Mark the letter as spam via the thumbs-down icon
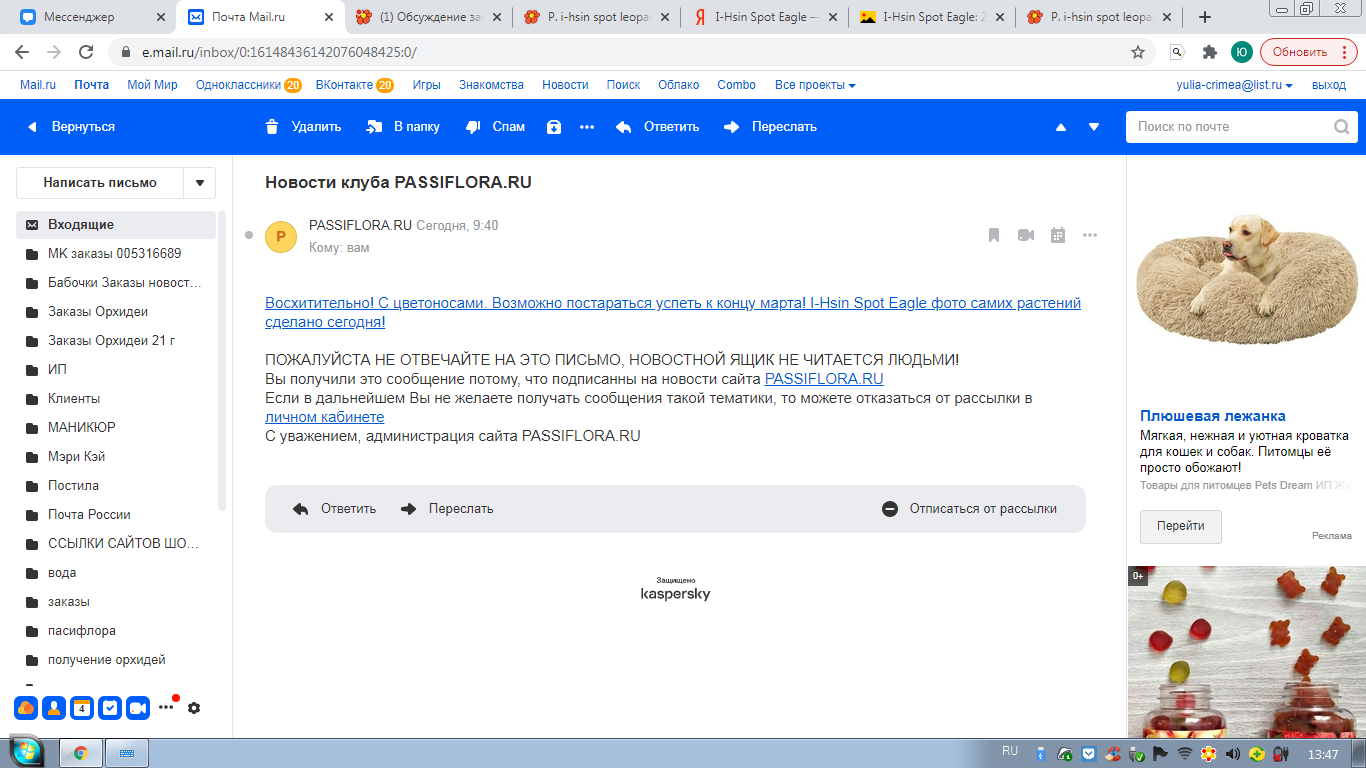The image size is (1366, 768). pyautogui.click(x=474, y=127)
